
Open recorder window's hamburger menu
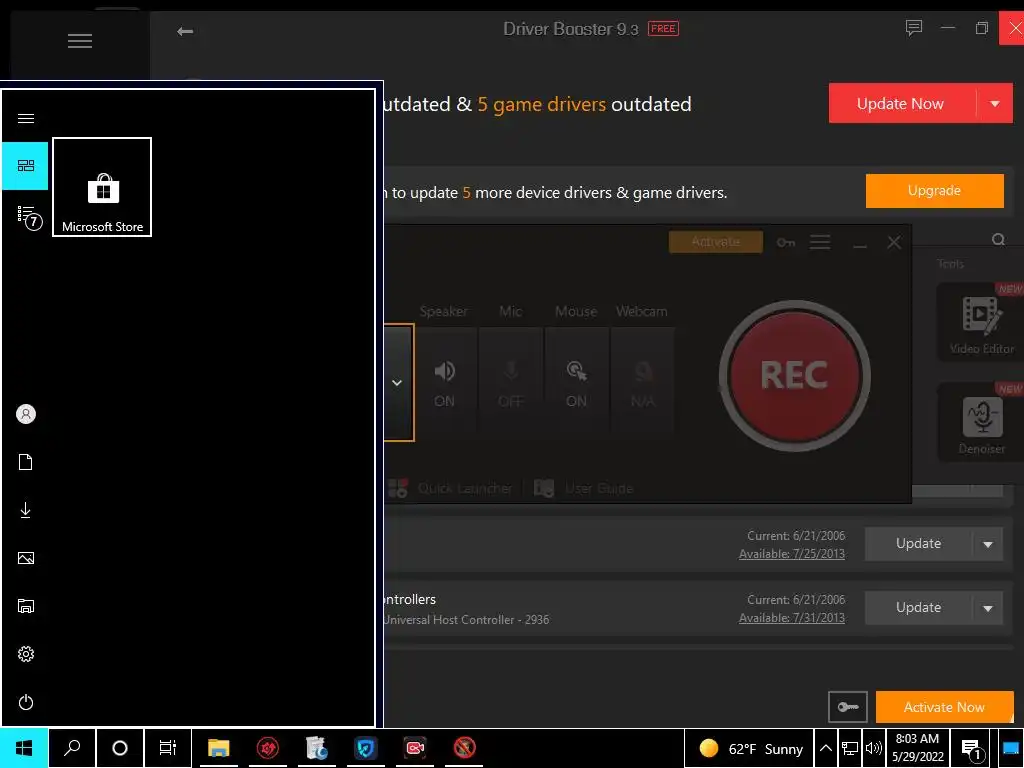820,242
